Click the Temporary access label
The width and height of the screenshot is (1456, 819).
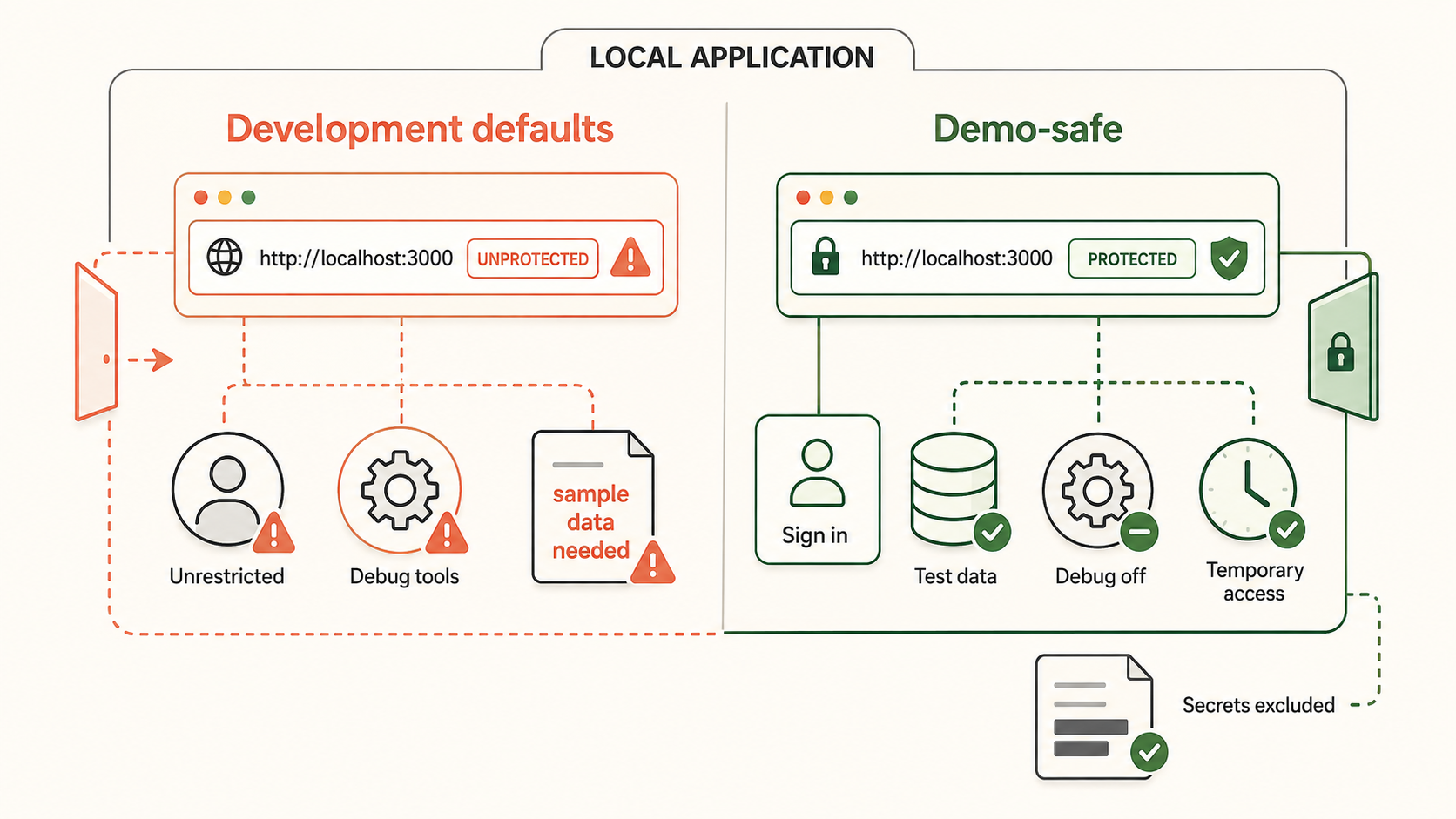pyautogui.click(x=1254, y=582)
